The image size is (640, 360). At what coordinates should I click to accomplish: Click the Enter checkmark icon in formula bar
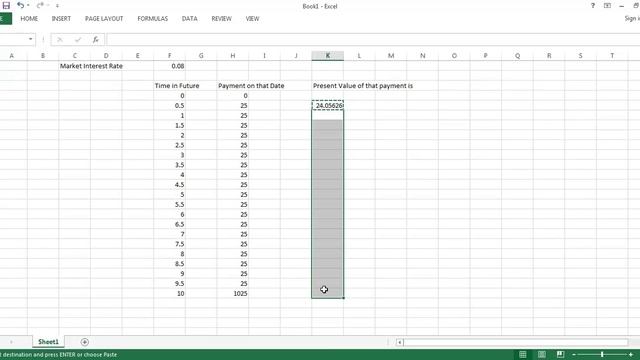(x=78, y=40)
